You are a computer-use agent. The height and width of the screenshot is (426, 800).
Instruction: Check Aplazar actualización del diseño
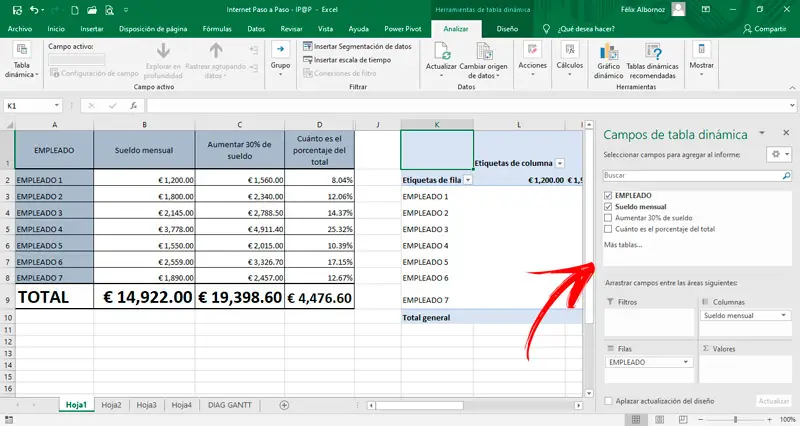pyautogui.click(x=609, y=401)
